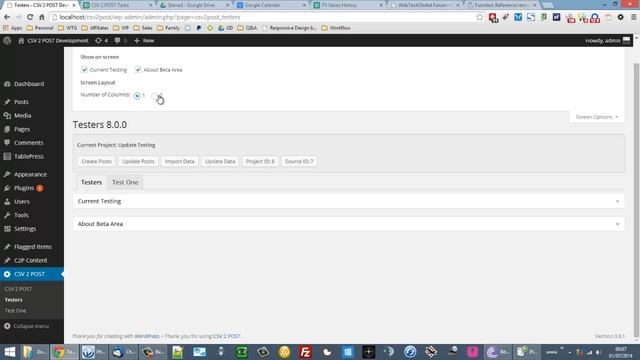Reload the page with refresh icon

point(30,17)
